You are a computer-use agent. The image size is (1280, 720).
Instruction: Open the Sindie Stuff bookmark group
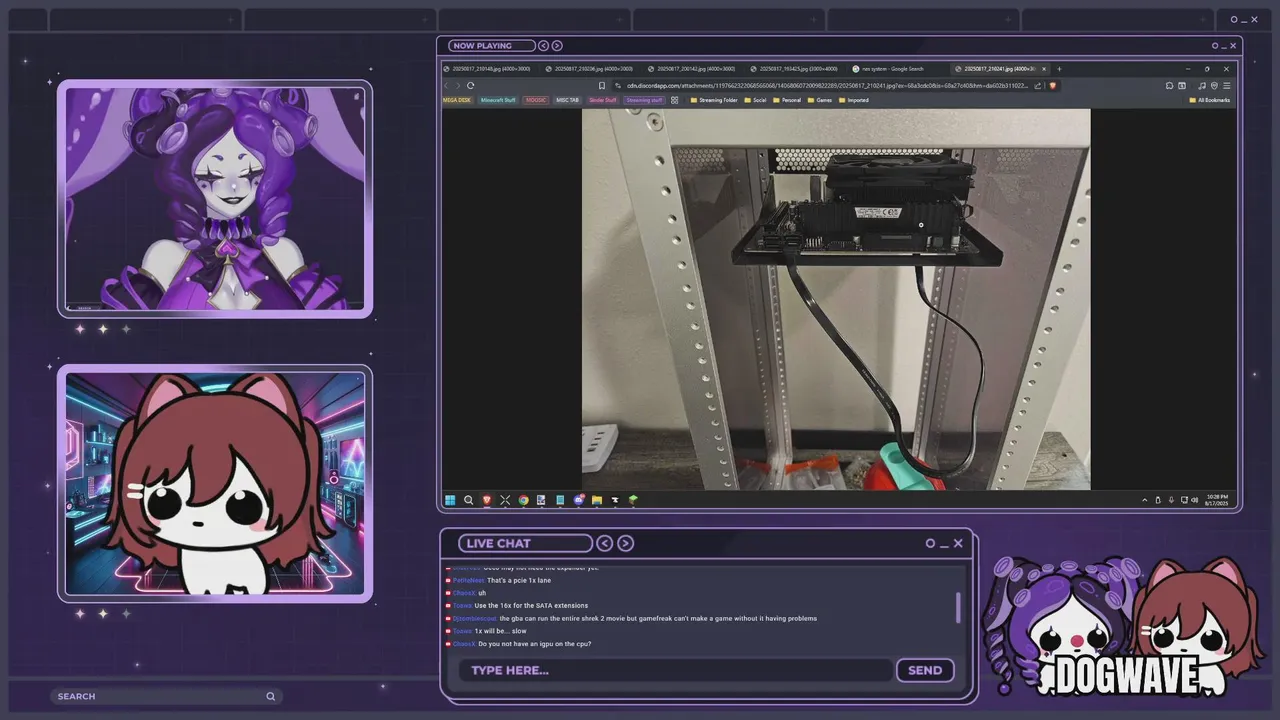pos(603,100)
